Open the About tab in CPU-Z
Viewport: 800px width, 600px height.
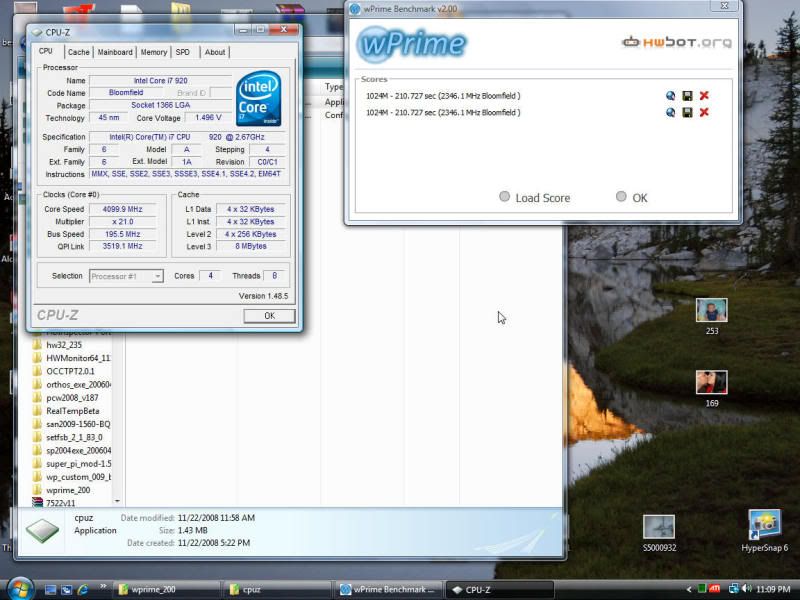215,52
